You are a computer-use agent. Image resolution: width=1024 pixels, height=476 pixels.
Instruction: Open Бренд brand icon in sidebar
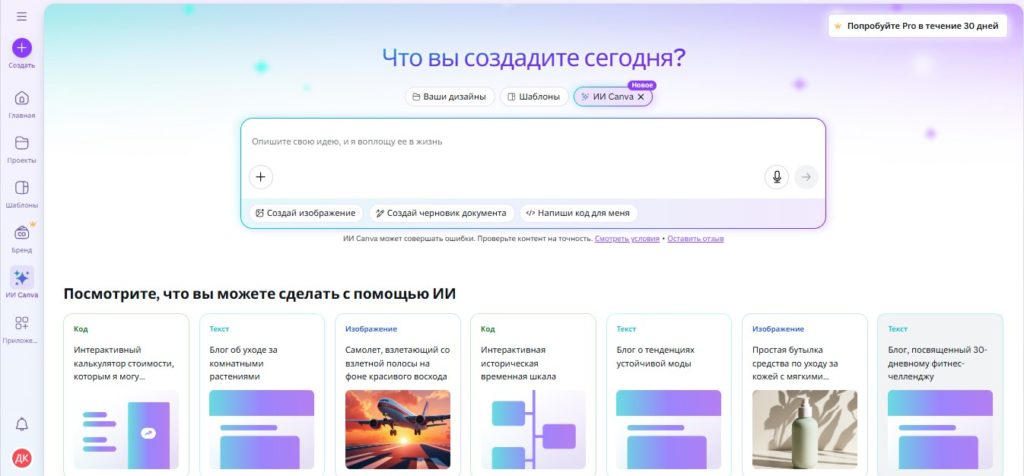22,232
